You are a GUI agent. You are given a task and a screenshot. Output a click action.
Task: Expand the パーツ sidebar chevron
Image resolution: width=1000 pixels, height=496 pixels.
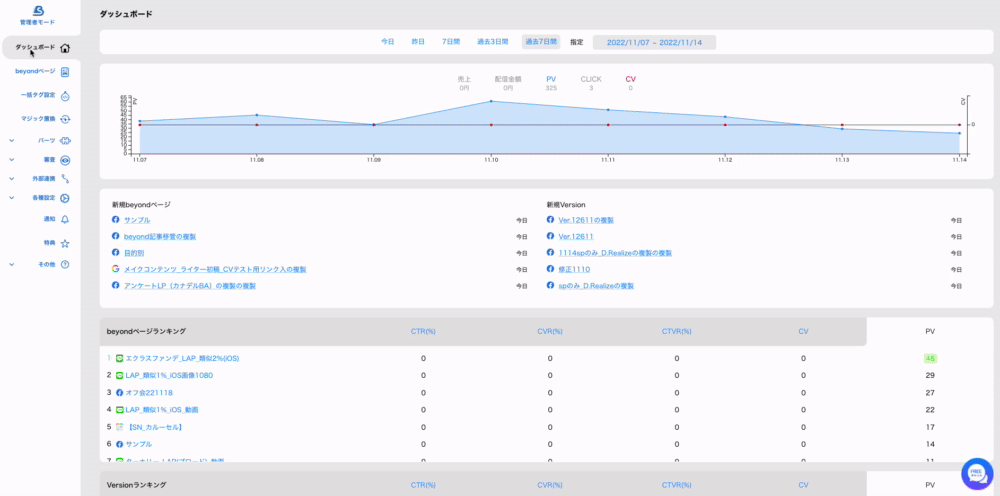pos(11,141)
